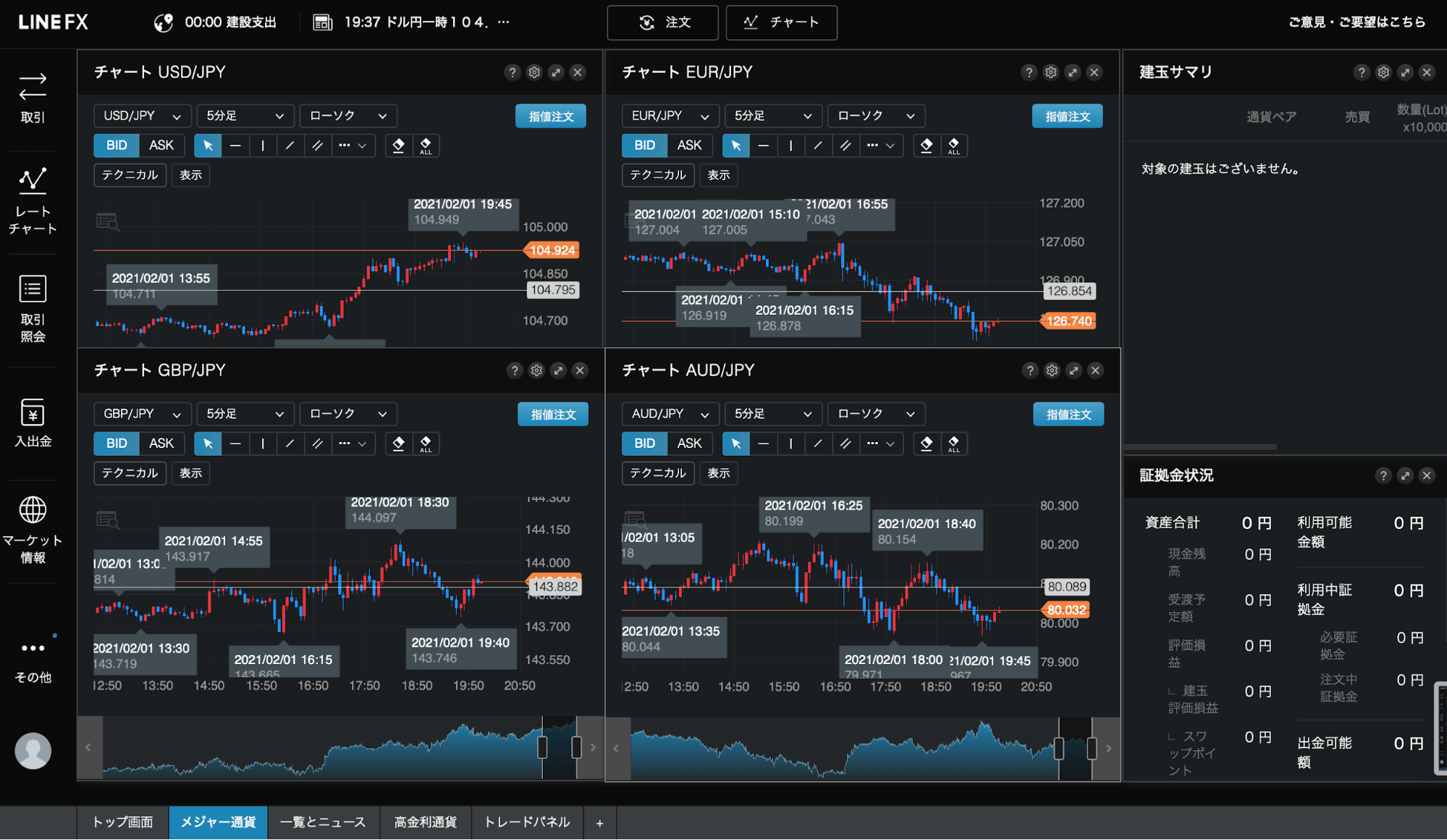Switch to the 高金利通貨 tab
This screenshot has height=840, width=1447.
point(426,823)
